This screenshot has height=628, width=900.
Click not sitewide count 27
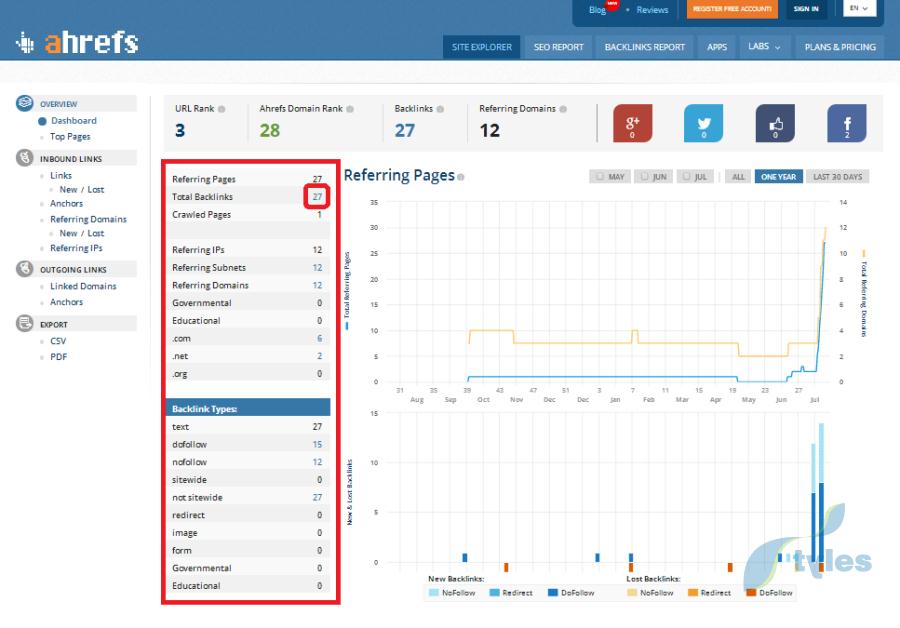317,497
